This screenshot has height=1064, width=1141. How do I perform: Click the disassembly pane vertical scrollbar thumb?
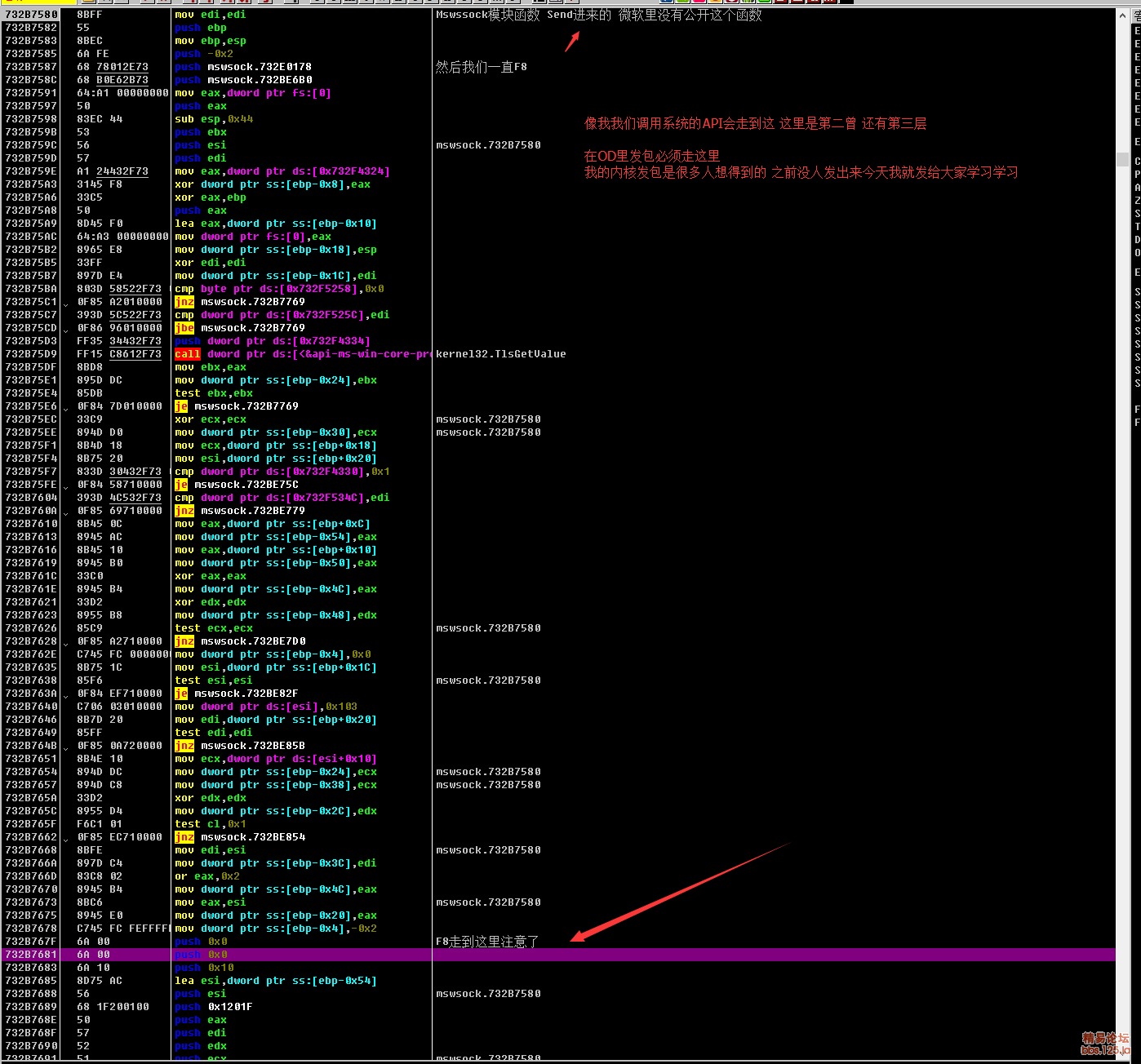1122,159
